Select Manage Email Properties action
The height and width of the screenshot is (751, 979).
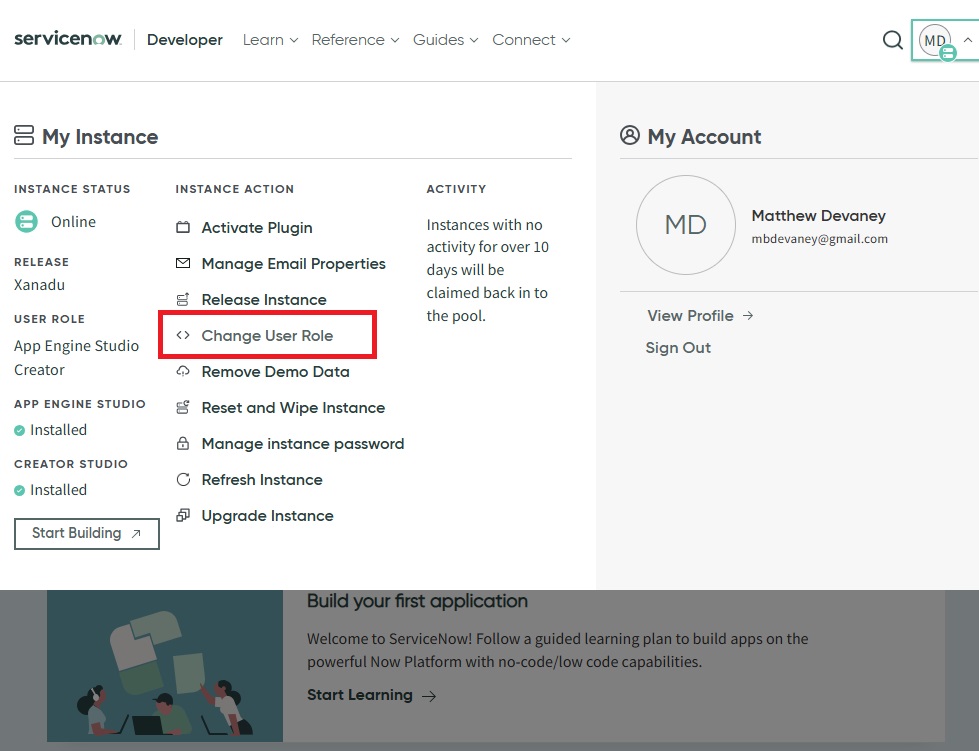point(293,263)
